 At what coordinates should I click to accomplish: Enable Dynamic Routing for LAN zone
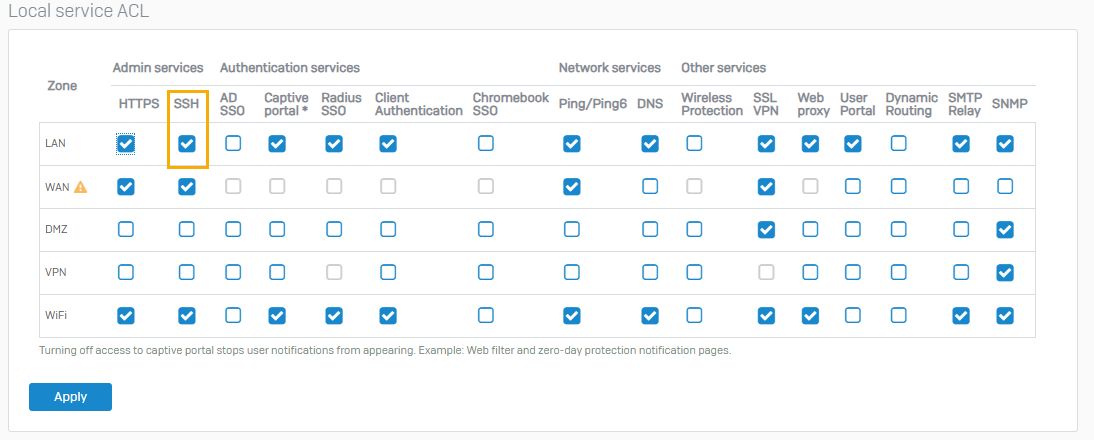tap(899, 144)
